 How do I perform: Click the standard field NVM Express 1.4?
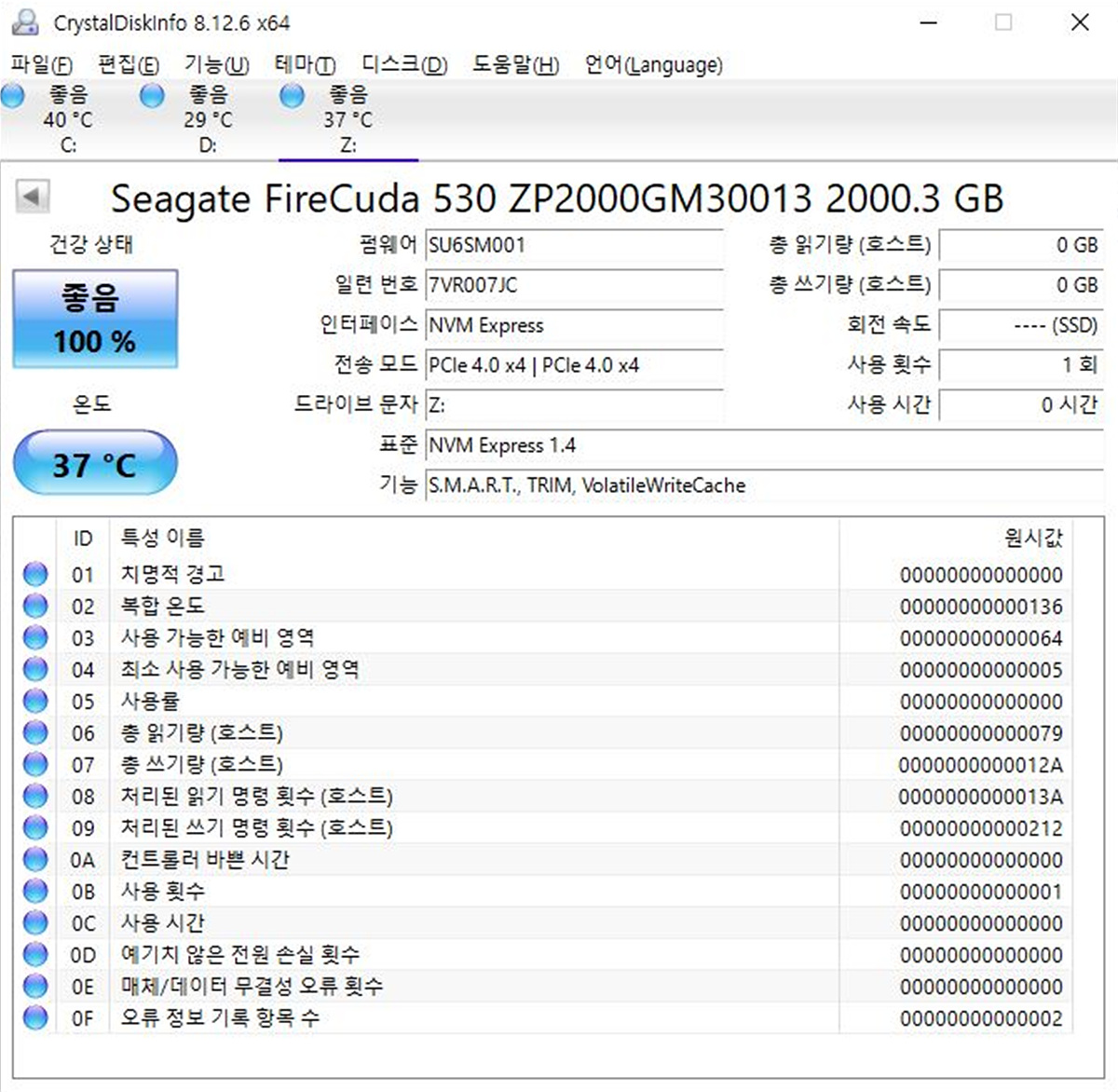click(764, 445)
